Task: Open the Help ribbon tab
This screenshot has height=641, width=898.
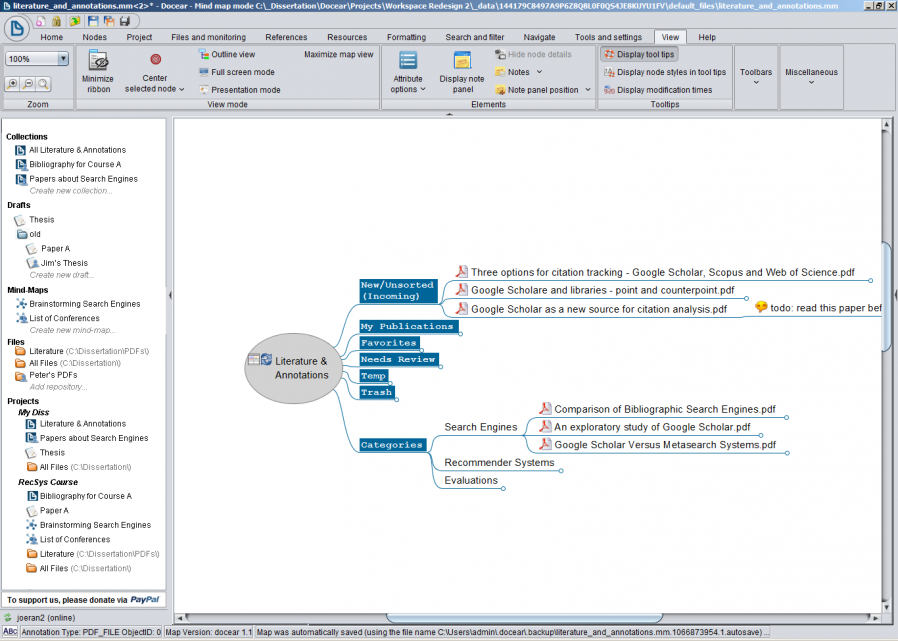Action: 707,37
